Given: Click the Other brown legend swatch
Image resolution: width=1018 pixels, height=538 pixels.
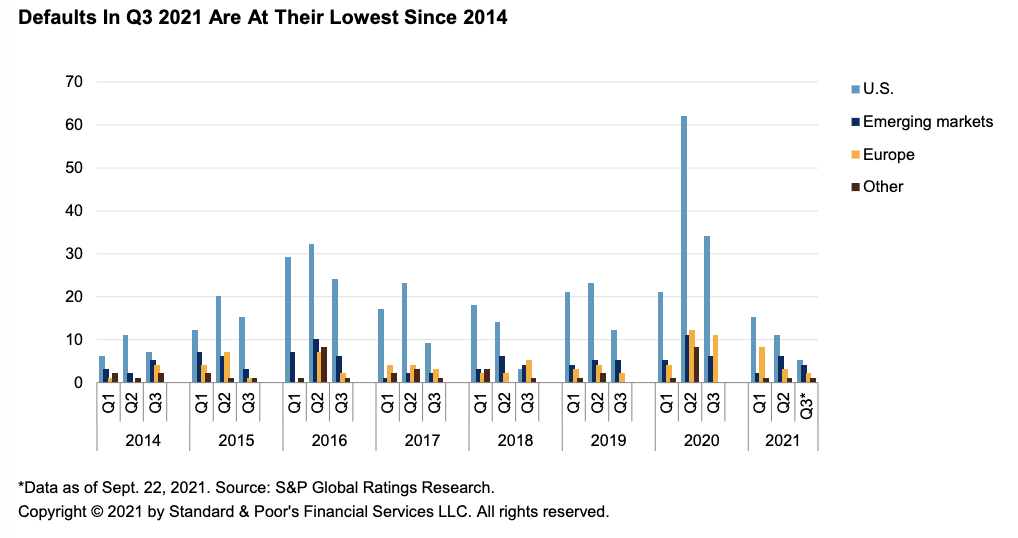Looking at the screenshot, I should (x=852, y=187).
